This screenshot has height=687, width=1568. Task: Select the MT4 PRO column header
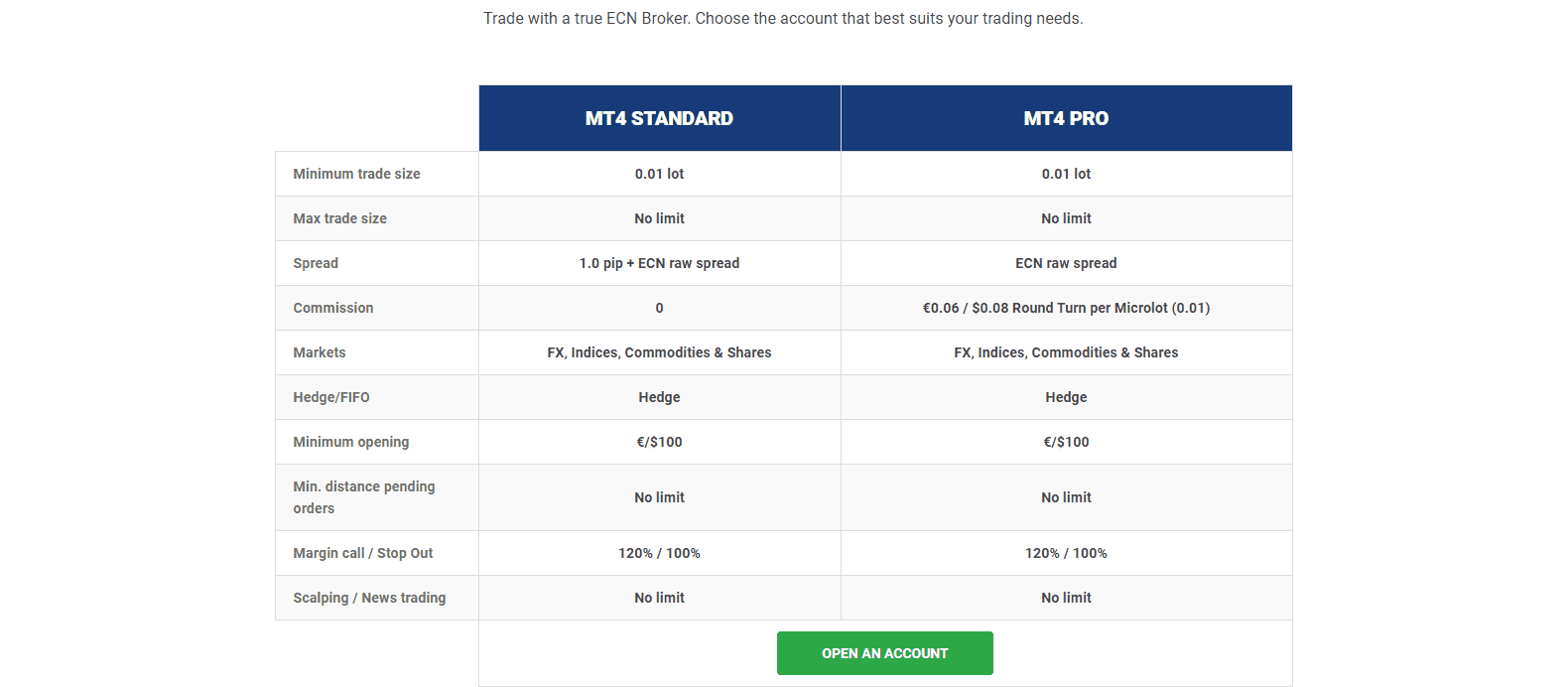click(x=1065, y=117)
